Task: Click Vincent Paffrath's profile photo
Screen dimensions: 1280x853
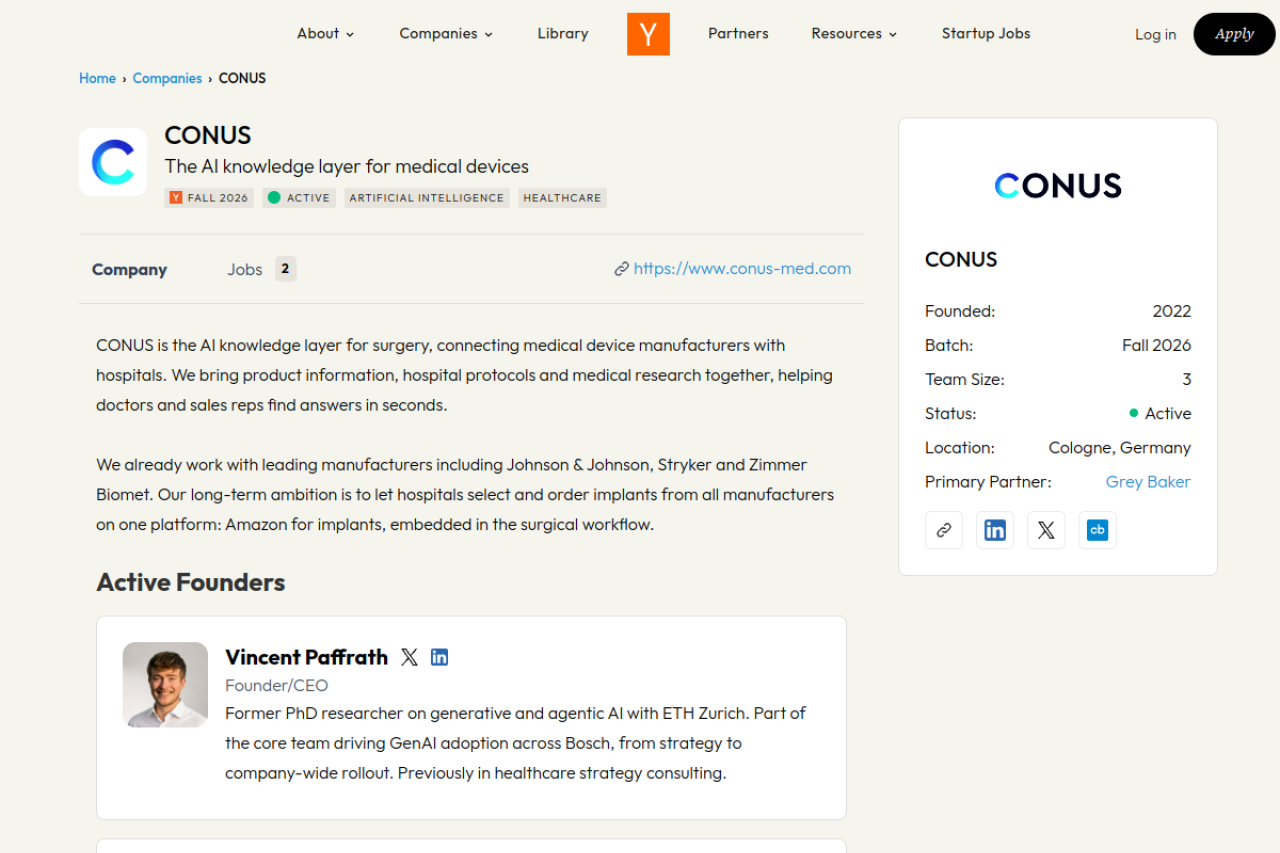Action: pos(165,684)
